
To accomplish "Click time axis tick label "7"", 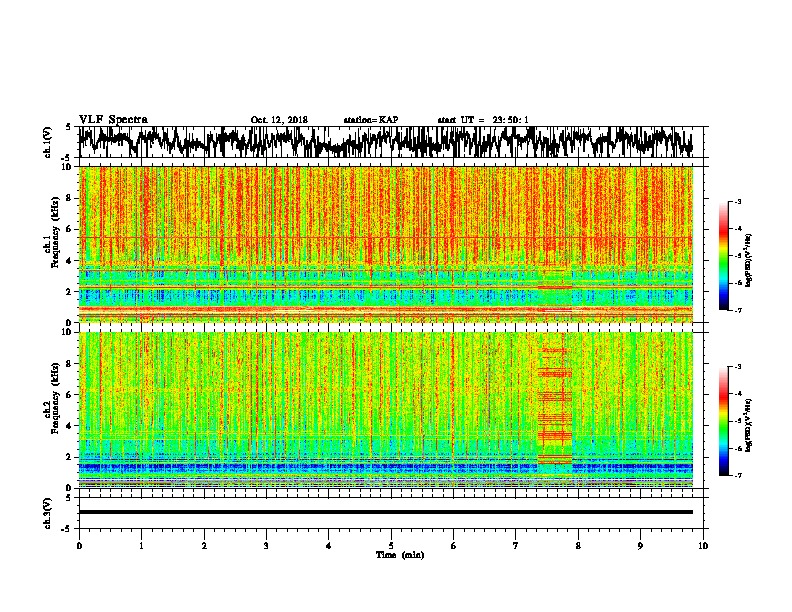I will [516, 546].
